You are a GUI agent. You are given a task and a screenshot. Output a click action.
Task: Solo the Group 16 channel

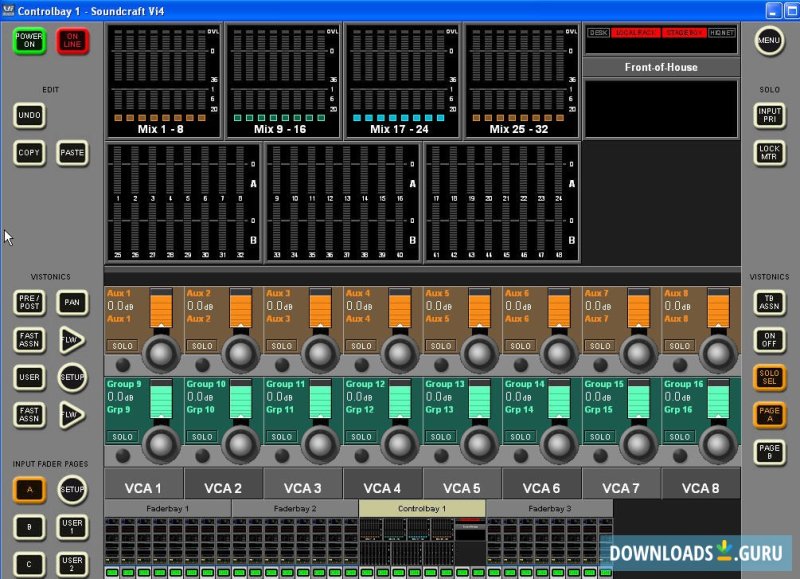pos(680,437)
